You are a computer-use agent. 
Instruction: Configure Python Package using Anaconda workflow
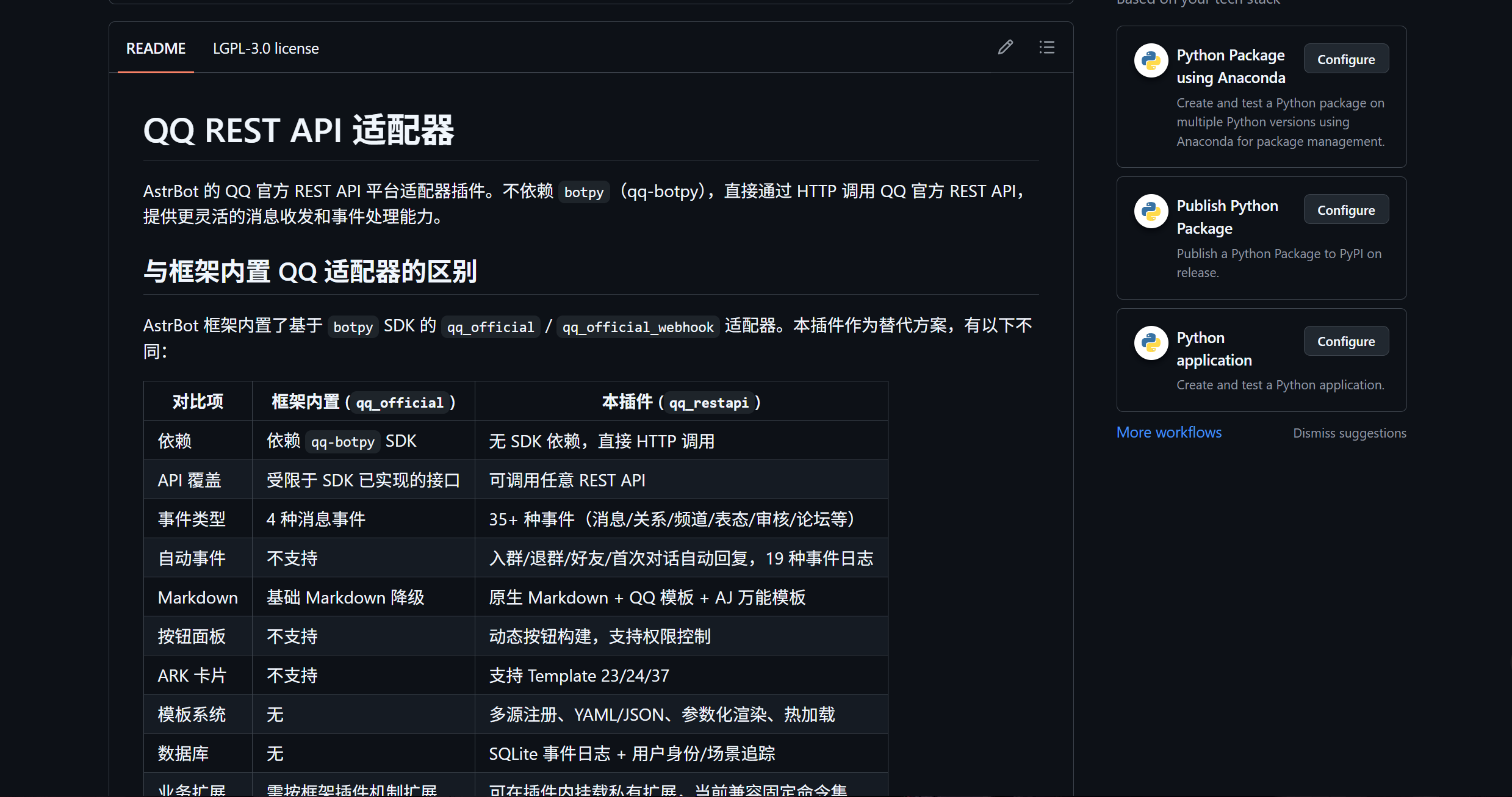tap(1346, 59)
